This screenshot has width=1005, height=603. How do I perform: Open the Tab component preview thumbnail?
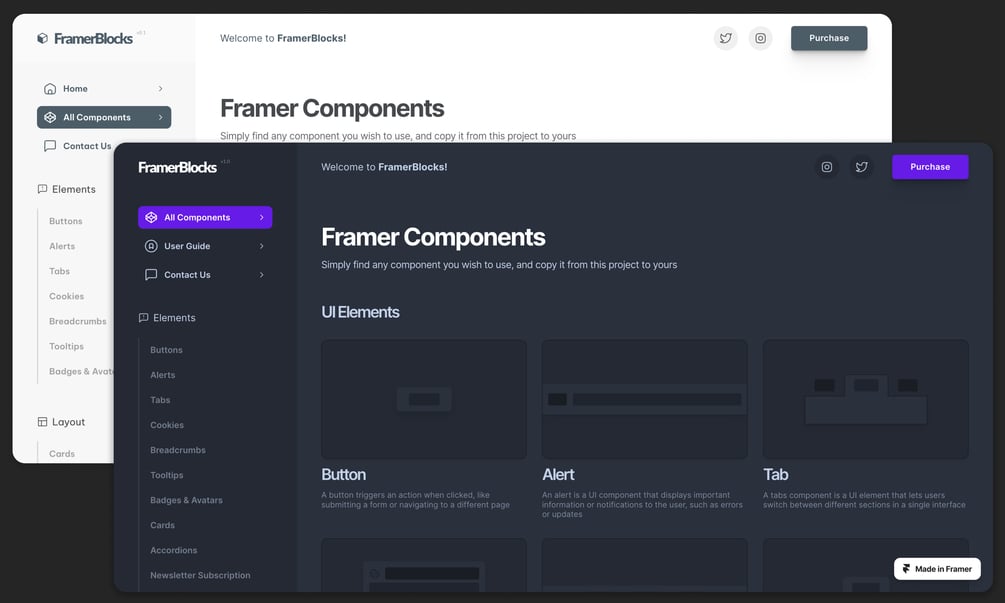(865, 399)
